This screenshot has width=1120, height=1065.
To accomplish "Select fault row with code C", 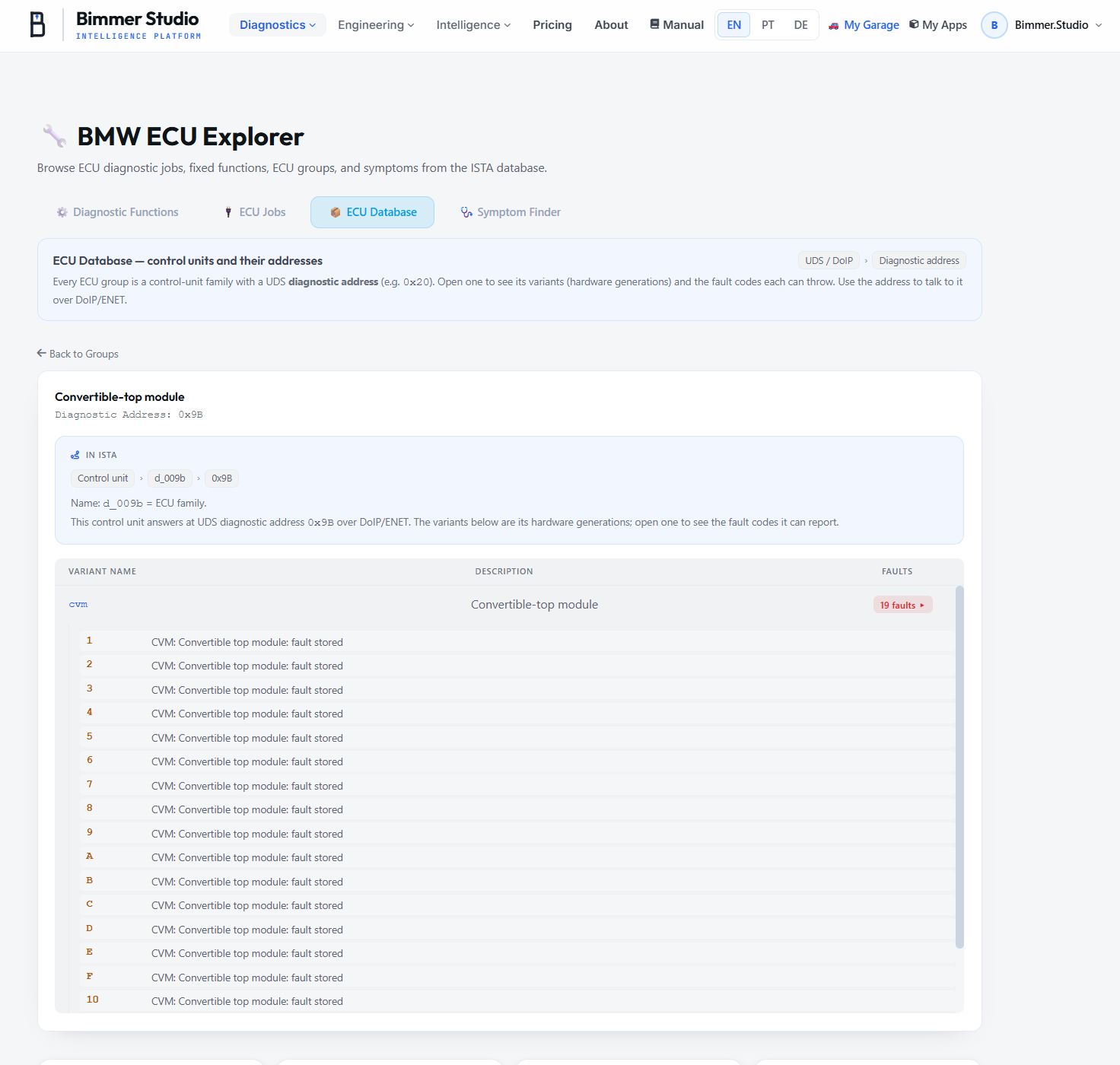I will click(x=517, y=905).
